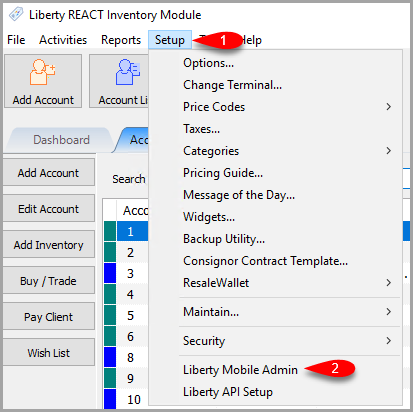Click the Wish List button
Image resolution: width=413 pixels, height=412 pixels.
[x=49, y=353]
